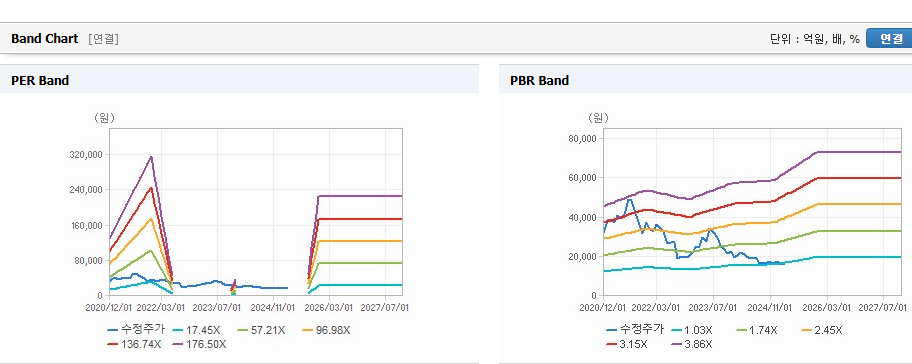Hide the 136.74X series via legend
912x364 pixels.
coord(134,344)
